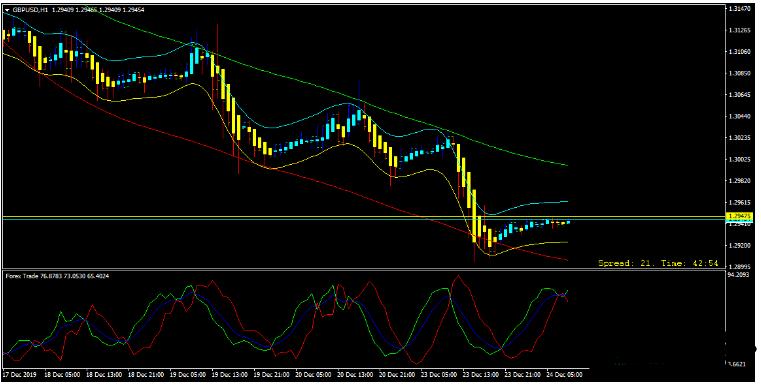Select the yellow 1.29475 price tag
This screenshot has height=388, width=761.
pos(739,216)
